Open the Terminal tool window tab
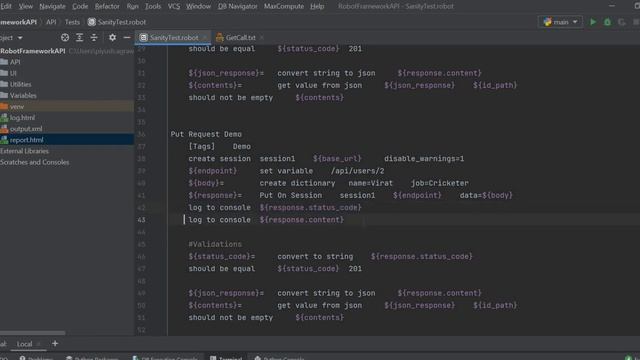 click(x=226, y=358)
